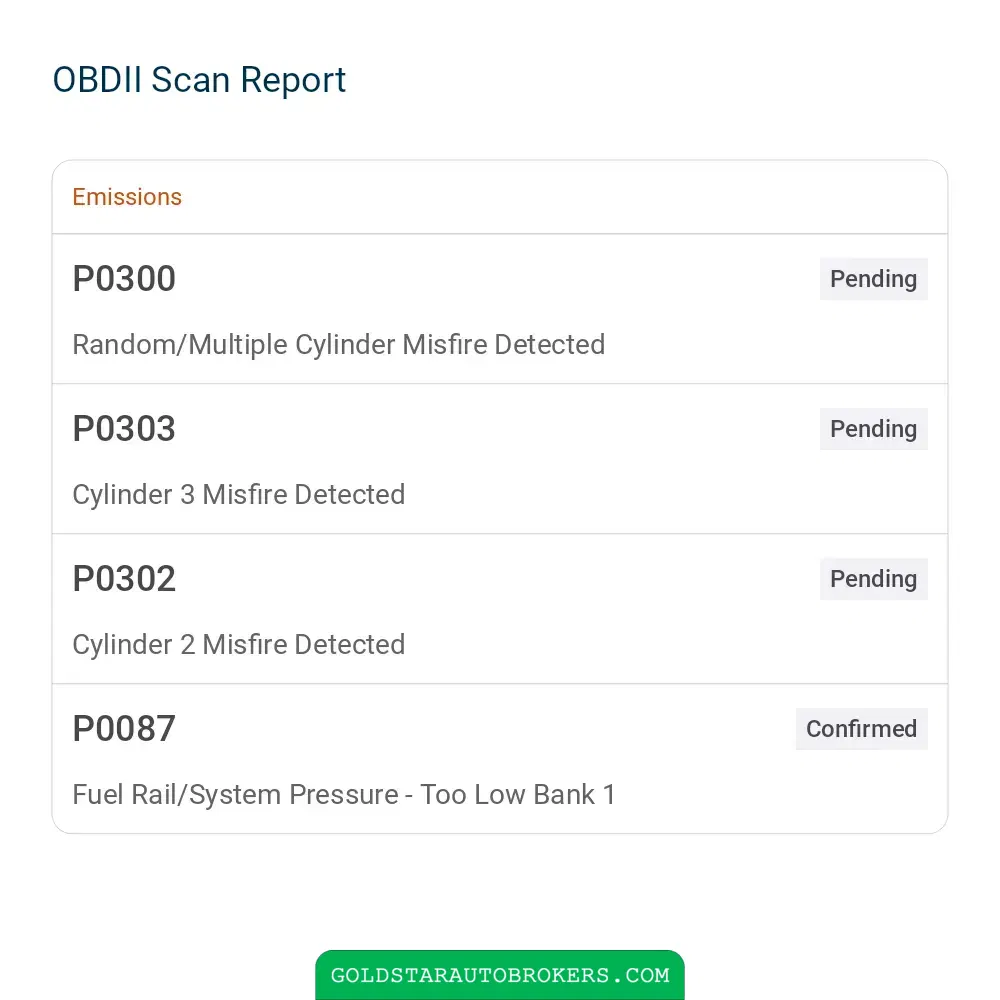Click the Pending badge for P0302
Screen dimensions: 1000x1000
click(x=873, y=578)
